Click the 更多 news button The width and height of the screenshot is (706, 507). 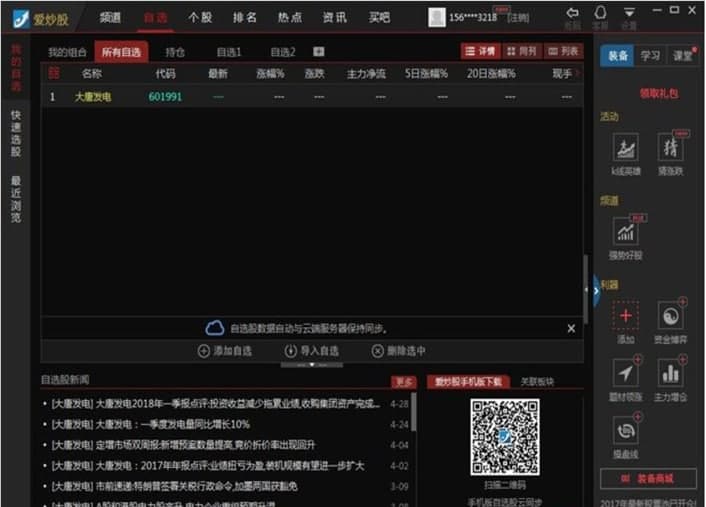click(403, 382)
